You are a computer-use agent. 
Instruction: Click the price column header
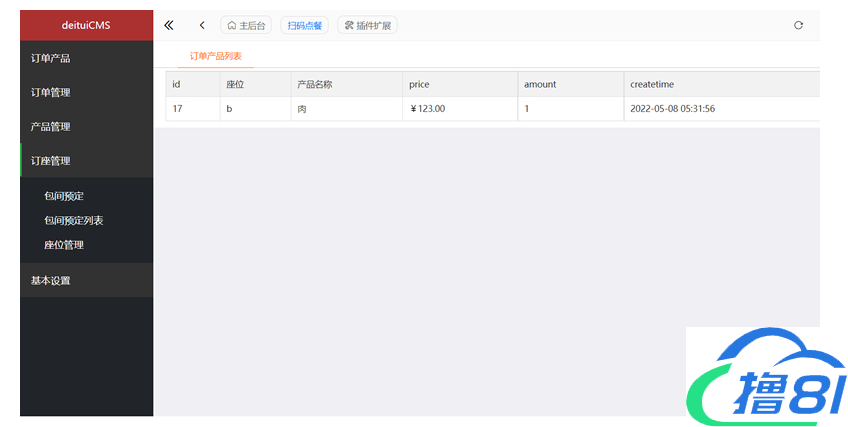[419, 85]
